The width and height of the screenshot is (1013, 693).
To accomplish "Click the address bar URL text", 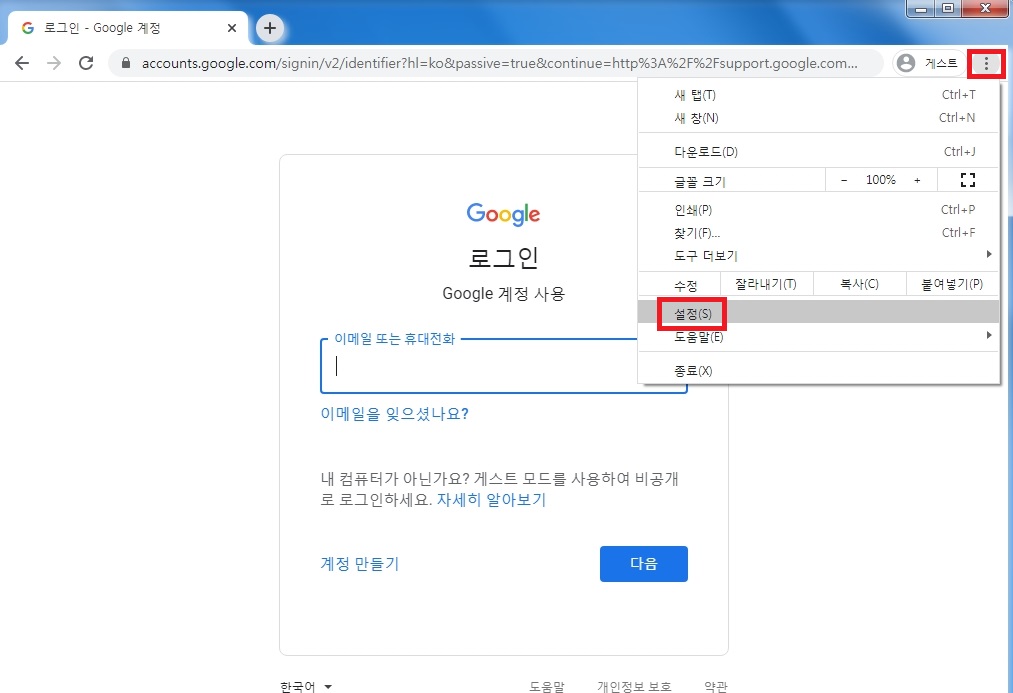I will coord(499,63).
